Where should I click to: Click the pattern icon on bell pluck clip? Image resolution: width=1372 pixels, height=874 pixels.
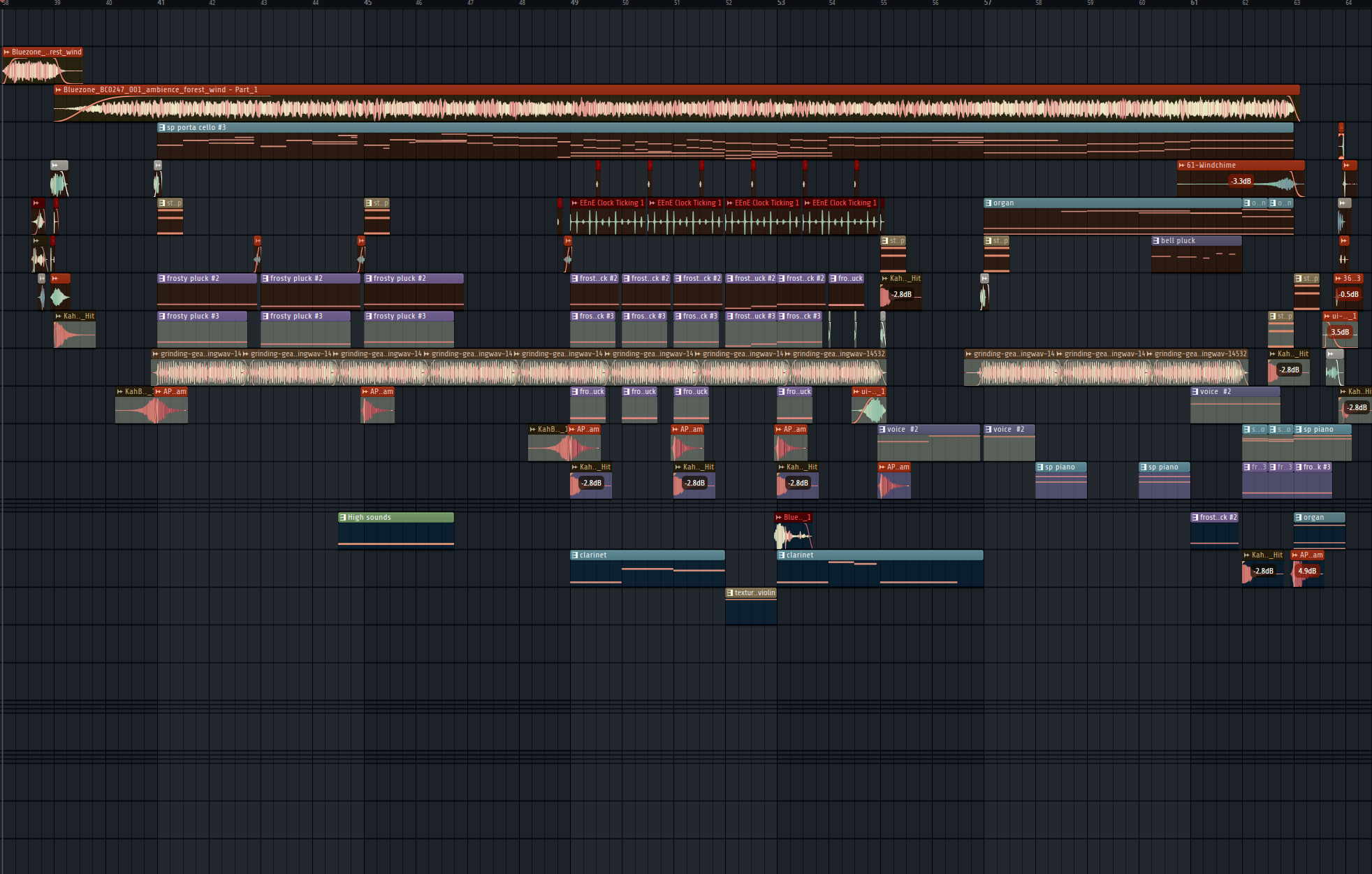[1156, 241]
